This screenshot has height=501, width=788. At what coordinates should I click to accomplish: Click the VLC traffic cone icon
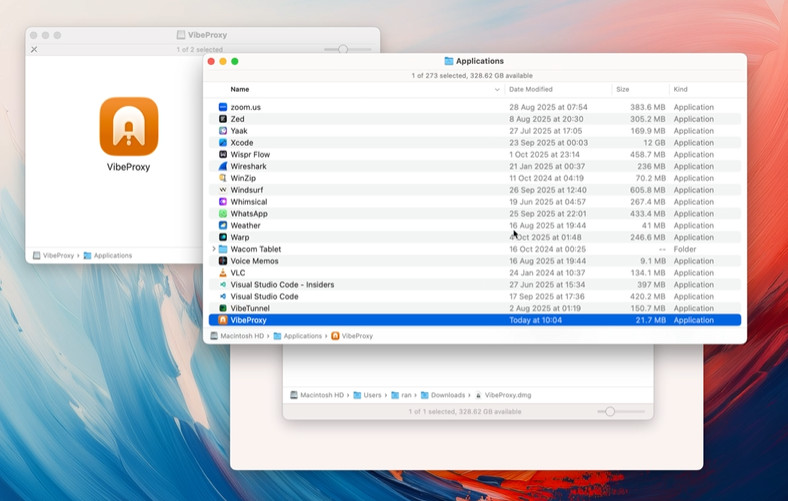click(x=223, y=273)
